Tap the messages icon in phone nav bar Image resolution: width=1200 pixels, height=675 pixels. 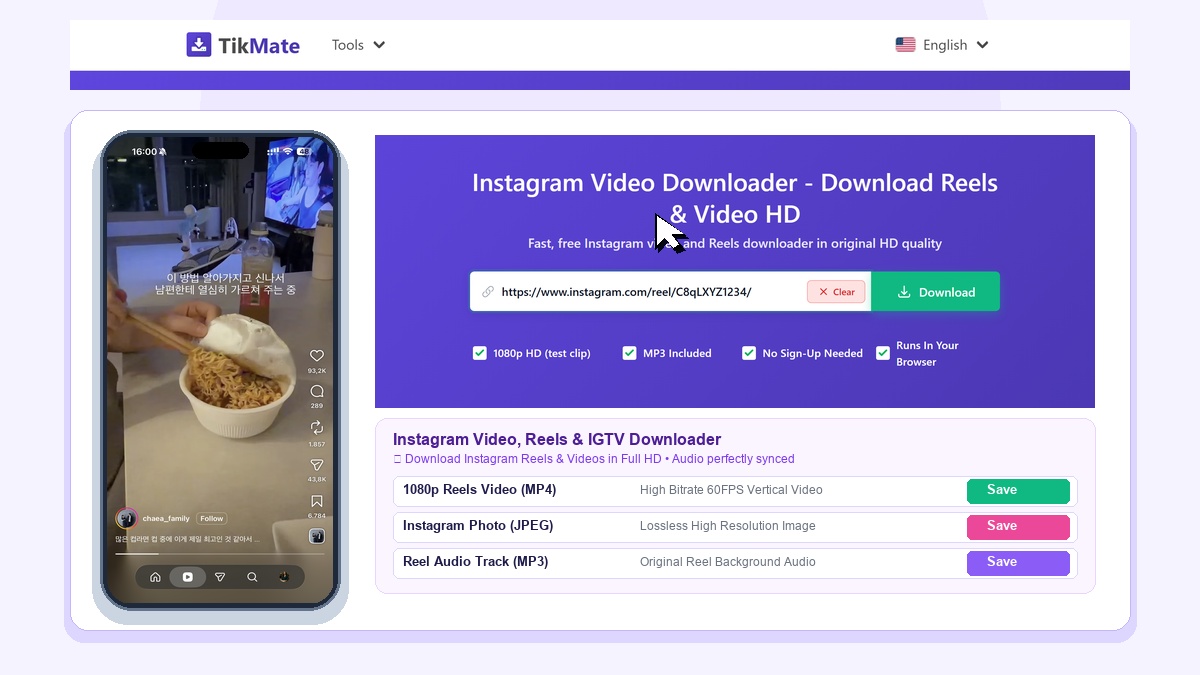coord(220,577)
